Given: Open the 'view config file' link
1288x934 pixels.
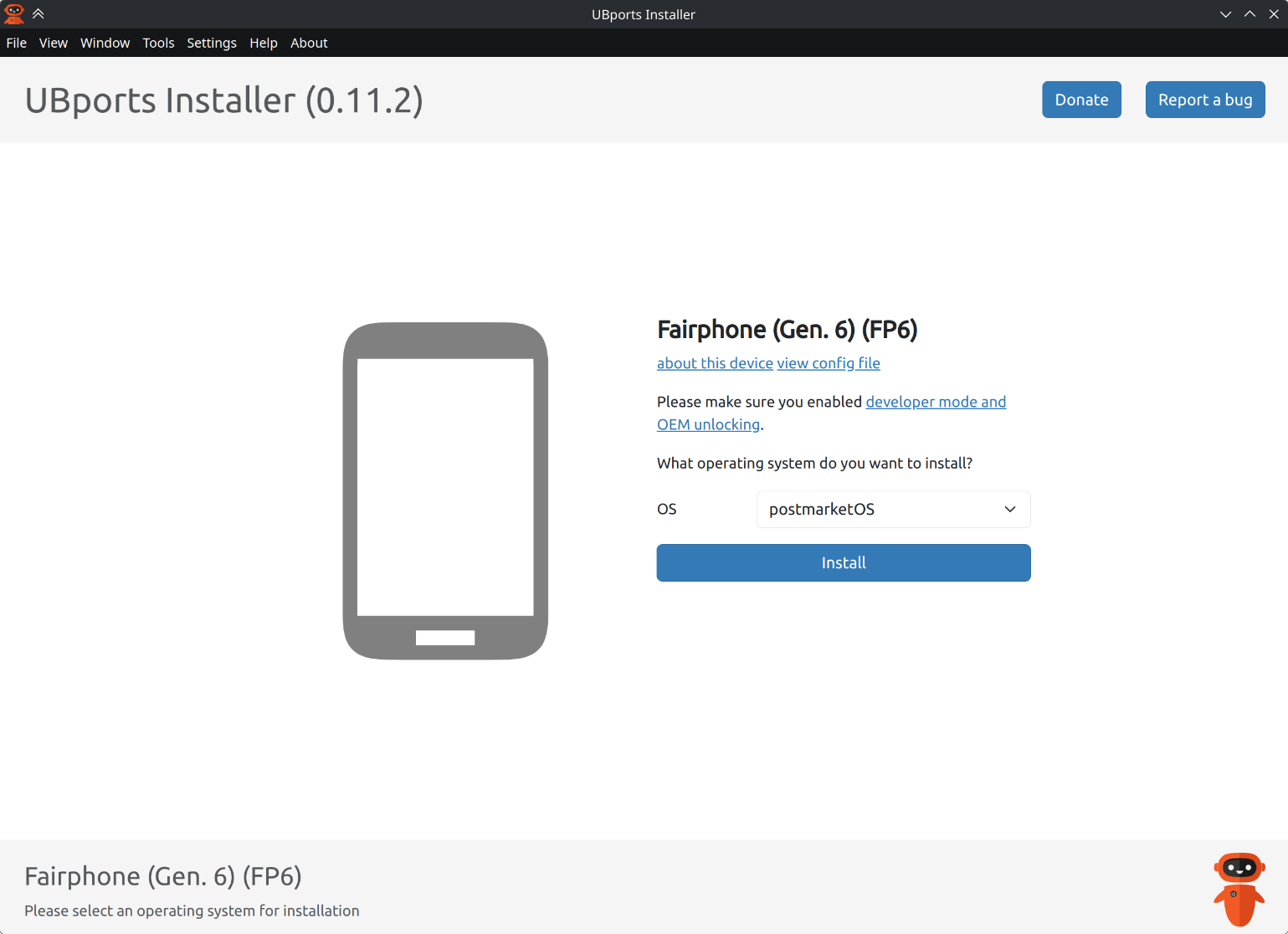Looking at the screenshot, I should (x=829, y=363).
